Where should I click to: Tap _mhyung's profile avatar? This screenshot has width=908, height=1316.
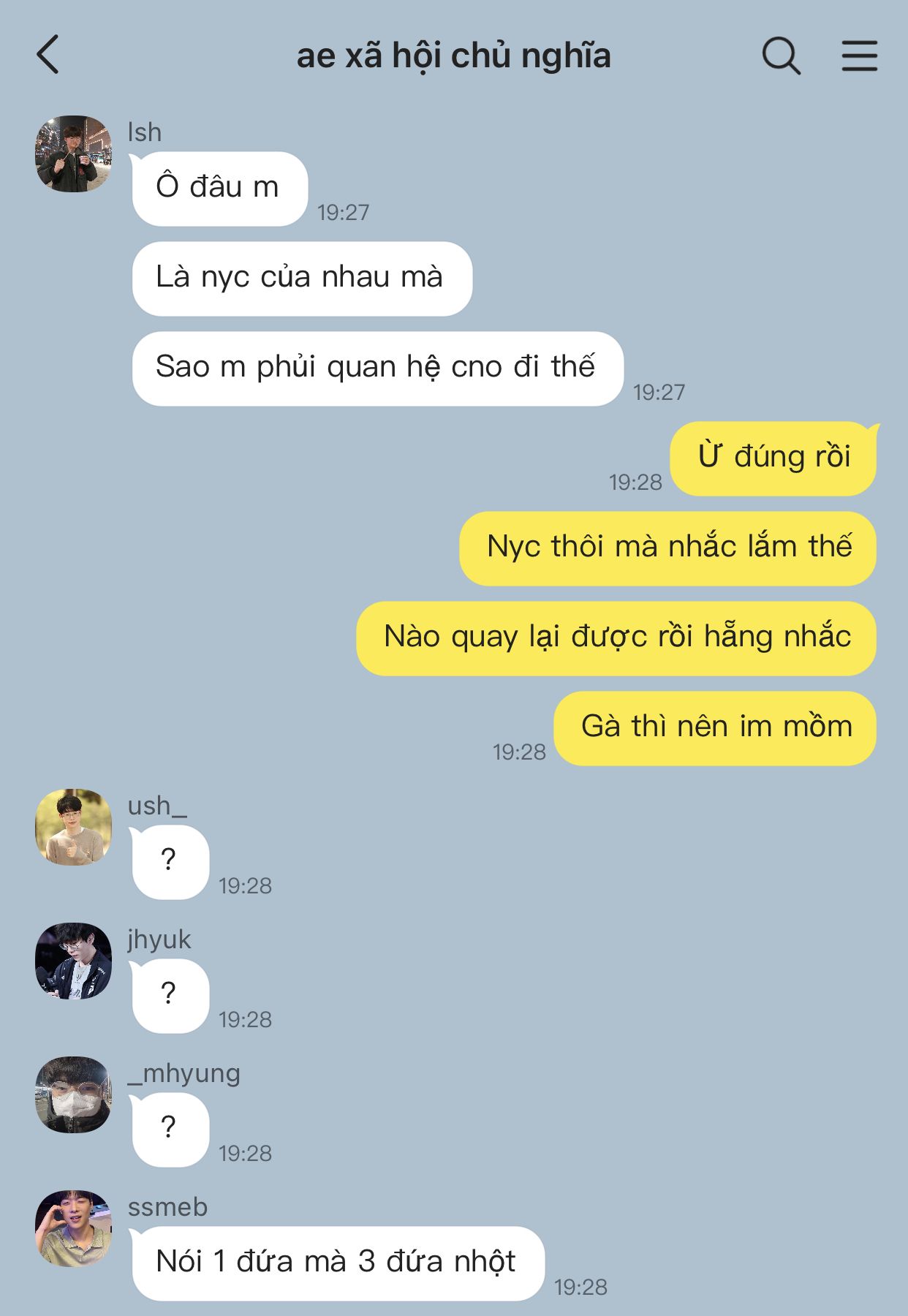click(x=73, y=1094)
